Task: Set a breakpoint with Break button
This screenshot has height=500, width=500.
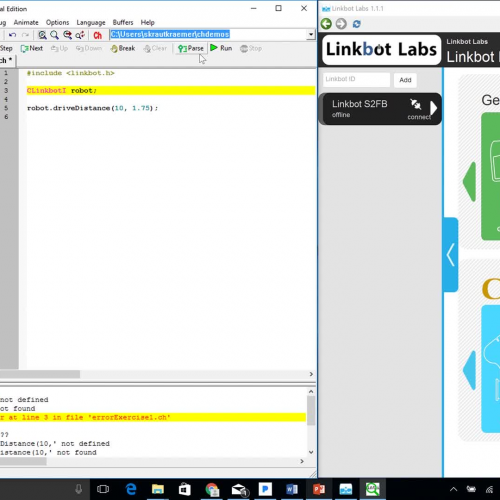Action: 123,48
